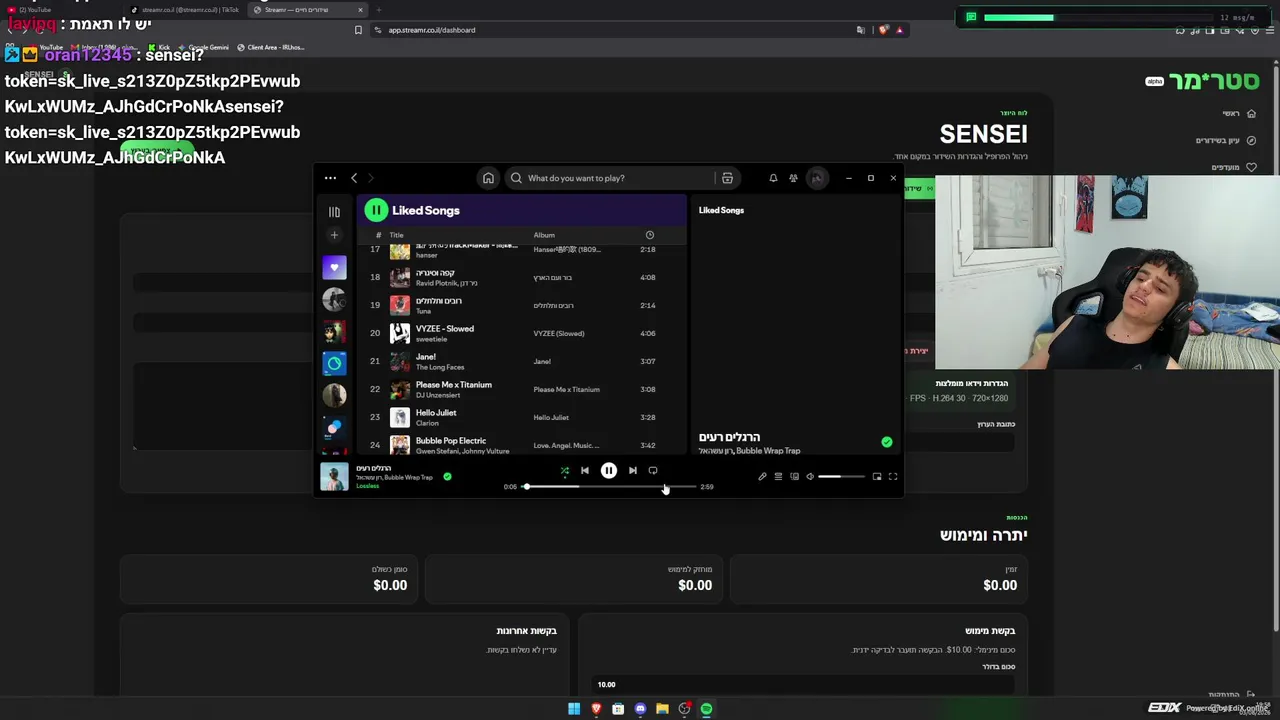Screen dimensions: 1280x720
Task: Open Spotify friend activity icon
Action: coord(793,178)
